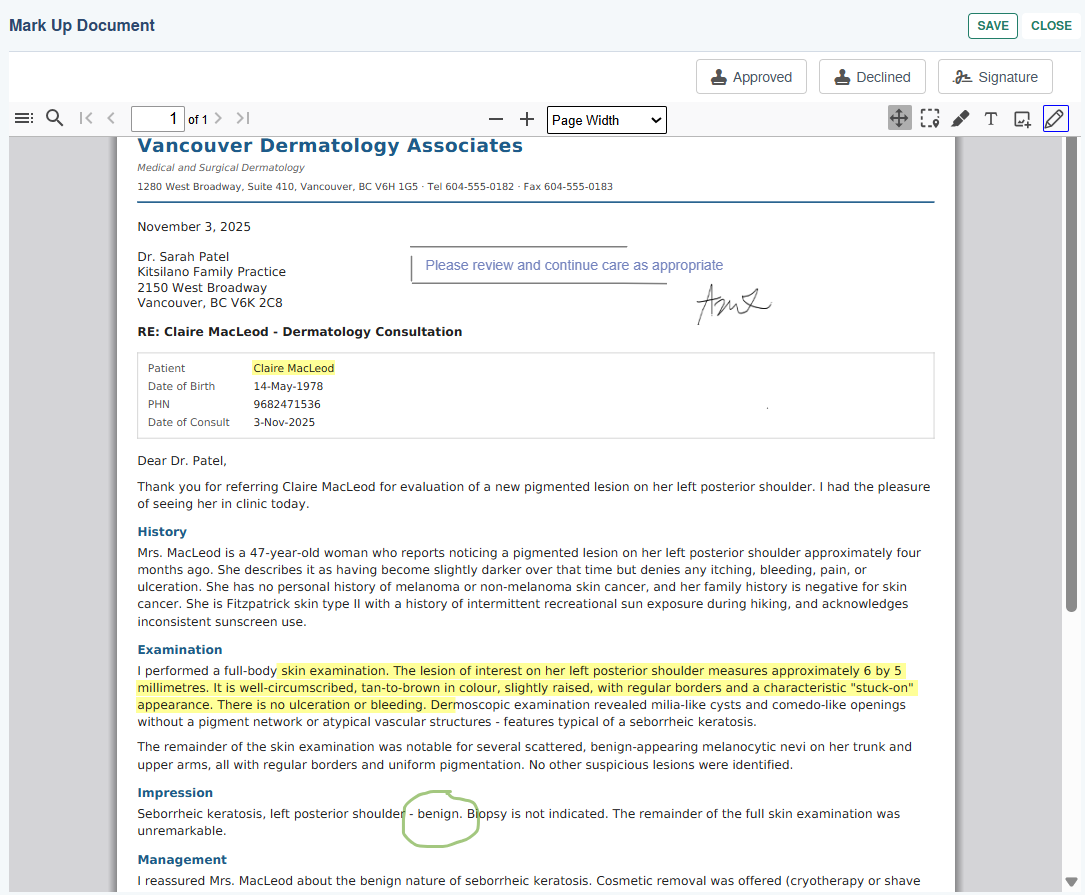Open the Page Width zoom dropdown

point(606,120)
